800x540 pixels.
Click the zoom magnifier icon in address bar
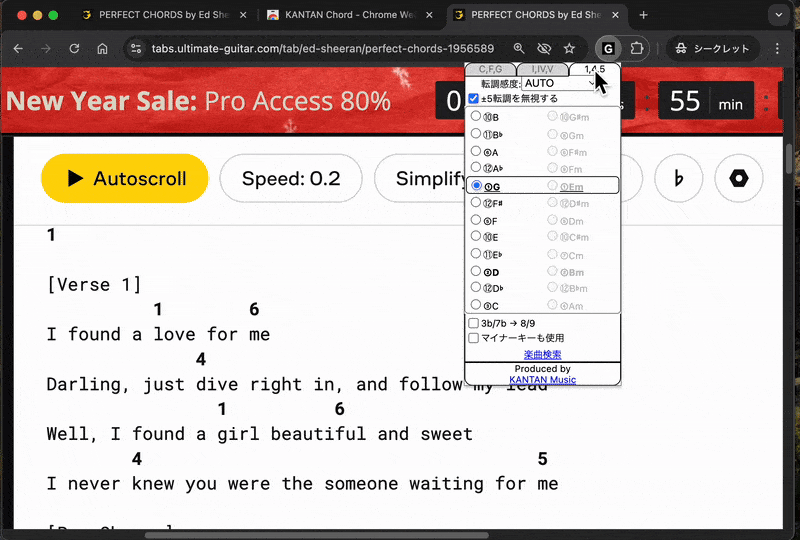pyautogui.click(x=519, y=49)
